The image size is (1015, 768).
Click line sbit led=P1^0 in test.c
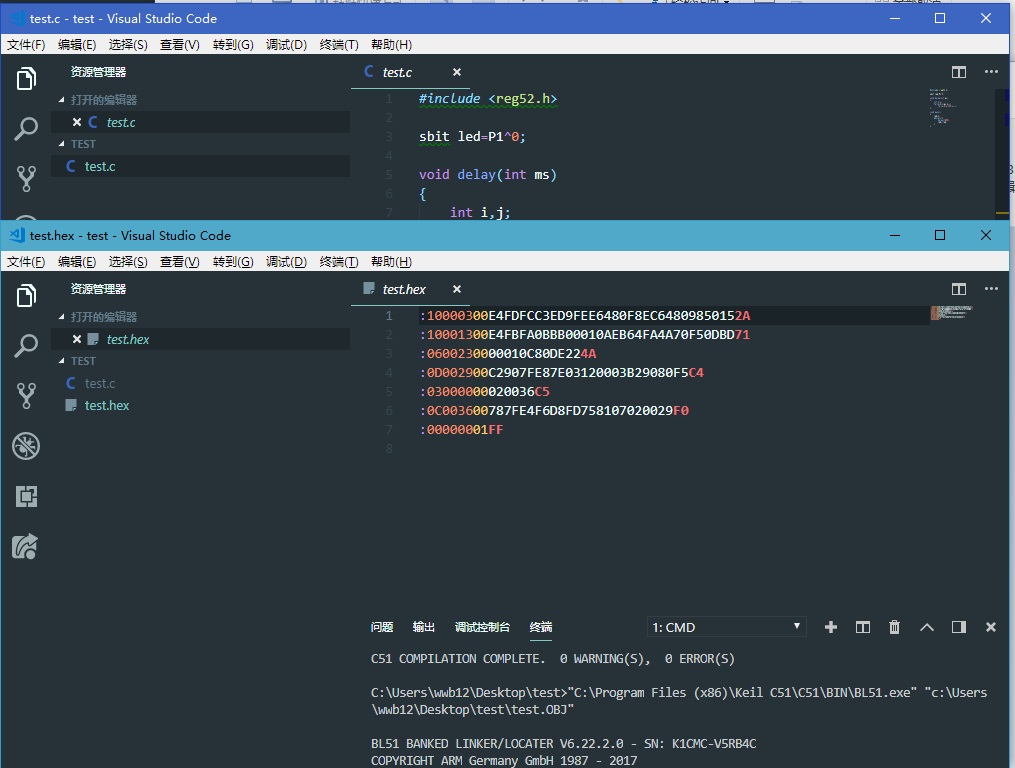click(472, 137)
